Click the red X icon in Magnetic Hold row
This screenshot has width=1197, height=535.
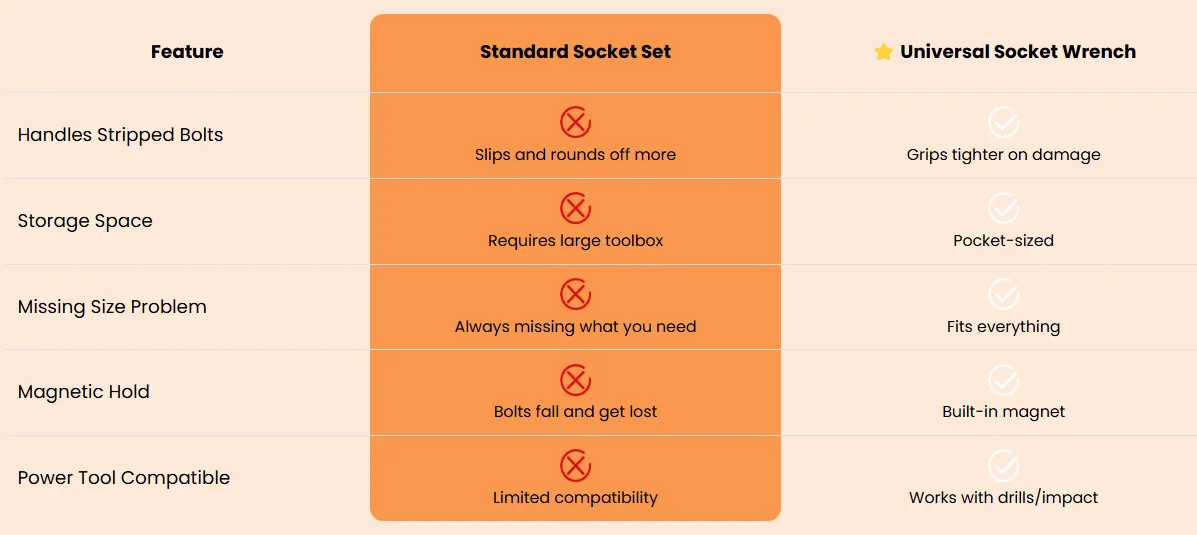(576, 380)
